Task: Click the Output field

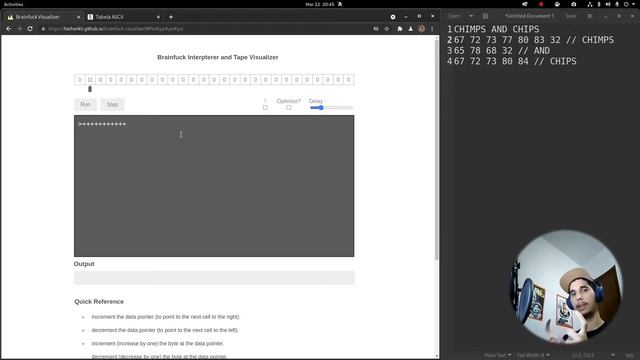Action: 214,278
